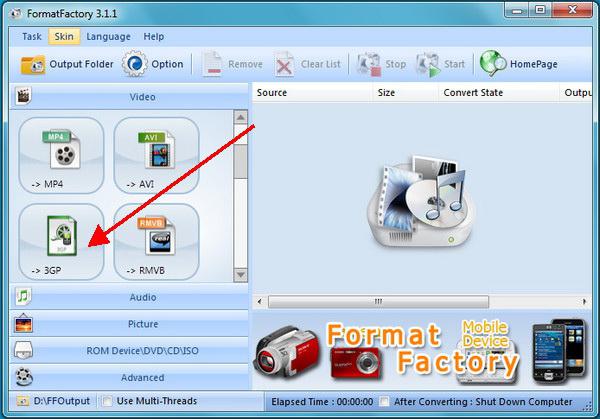Open the Task menu
The image size is (600, 419).
[32, 36]
